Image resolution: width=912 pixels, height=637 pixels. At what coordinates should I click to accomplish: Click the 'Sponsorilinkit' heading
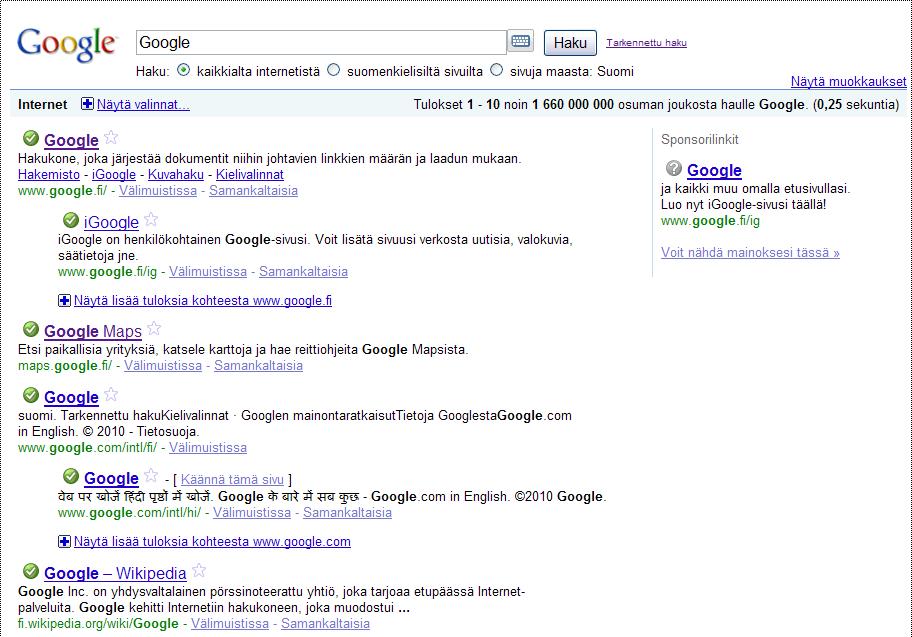(x=700, y=140)
